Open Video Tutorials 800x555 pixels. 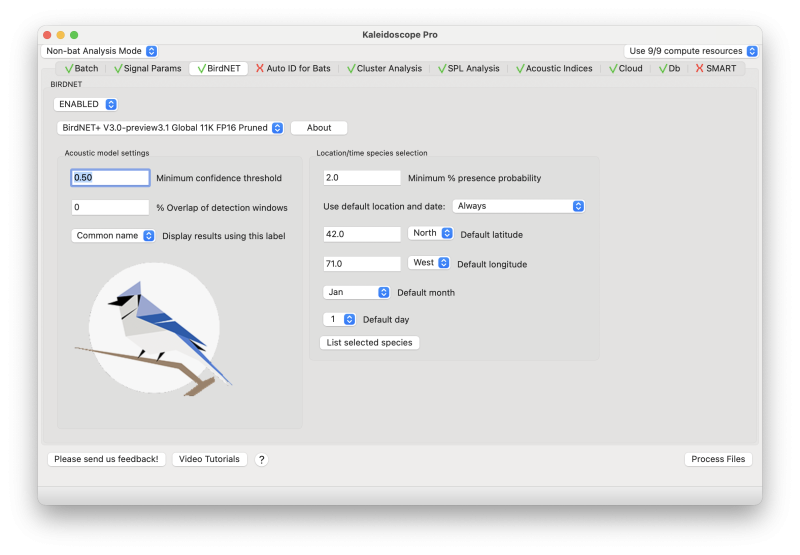coord(209,459)
